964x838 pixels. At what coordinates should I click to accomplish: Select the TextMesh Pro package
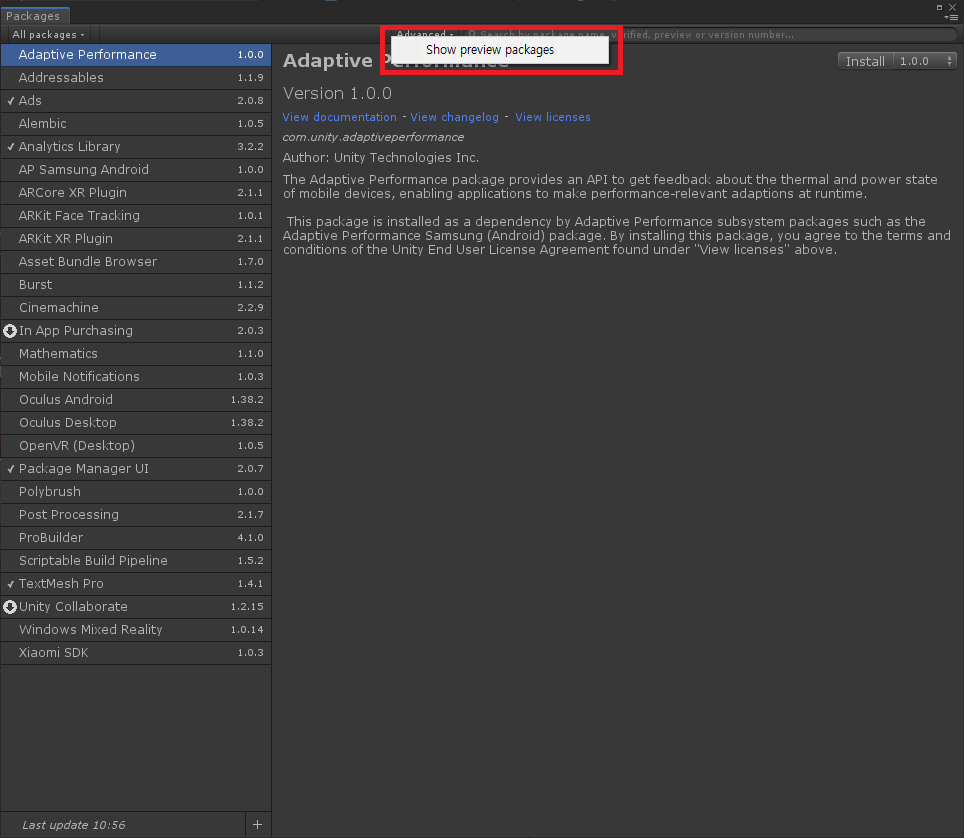pyautogui.click(x=136, y=584)
